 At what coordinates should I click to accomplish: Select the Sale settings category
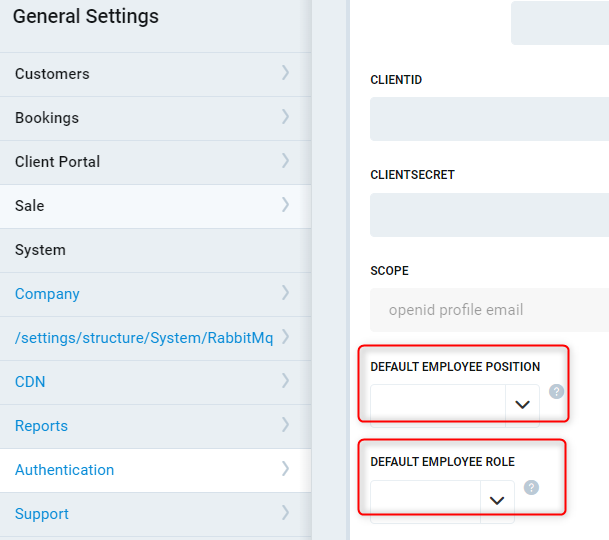(x=30, y=206)
